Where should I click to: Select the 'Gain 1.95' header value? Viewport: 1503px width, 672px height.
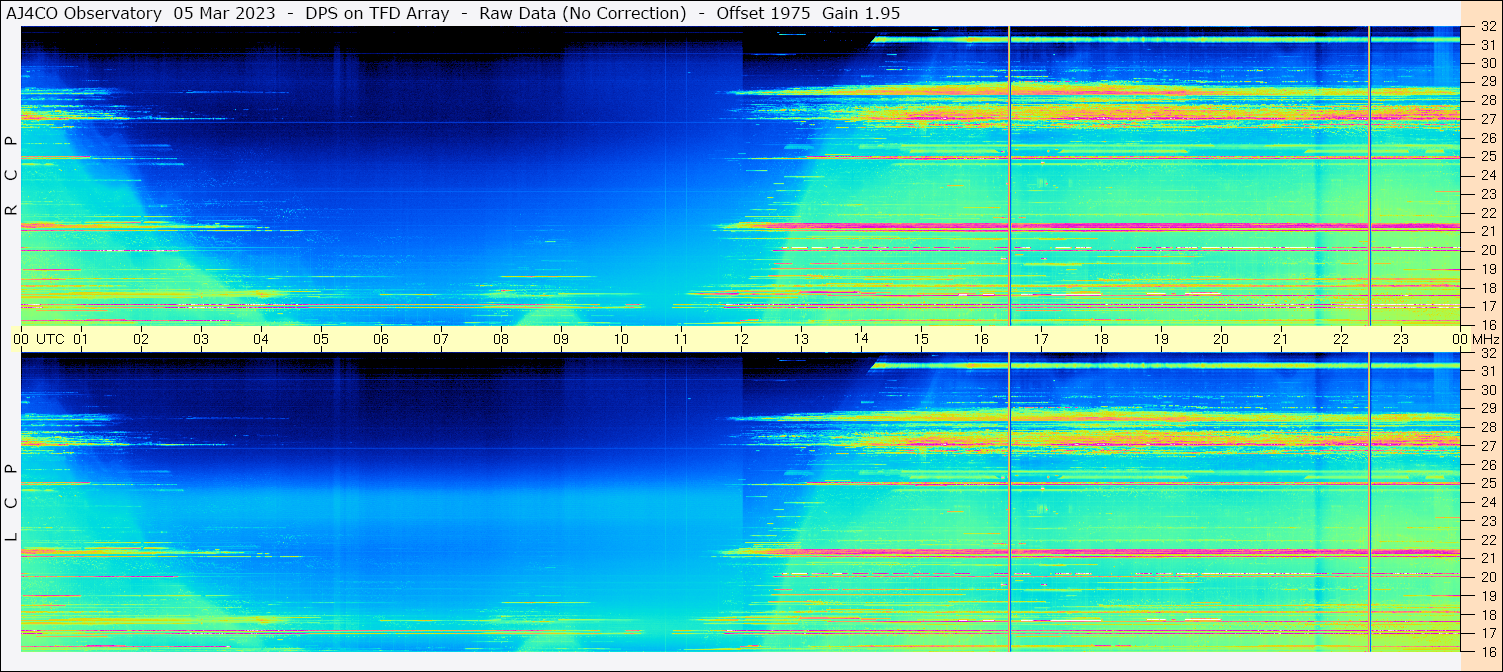pos(861,14)
